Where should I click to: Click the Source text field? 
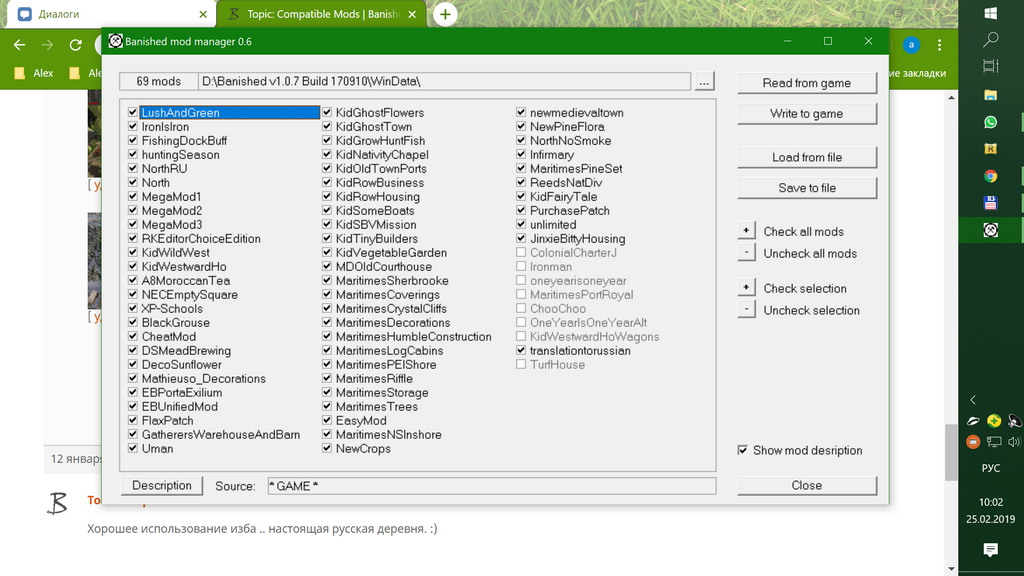point(492,486)
